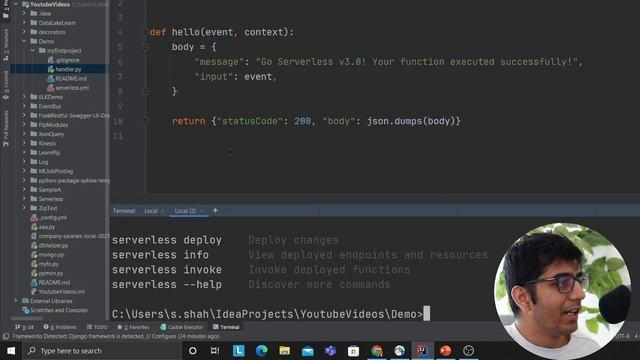
Task: Open pymon.py in project tree
Action: 51,273
